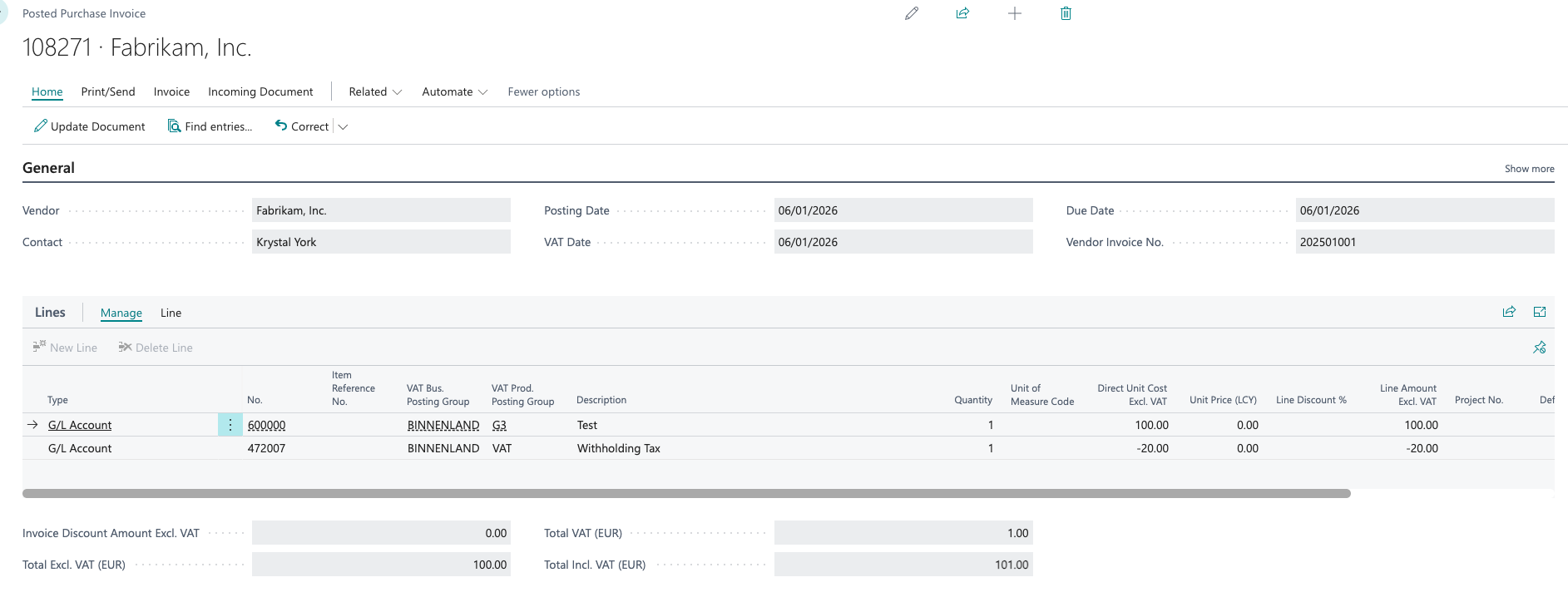Click the Description column header
1568x602 pixels.
[601, 400]
